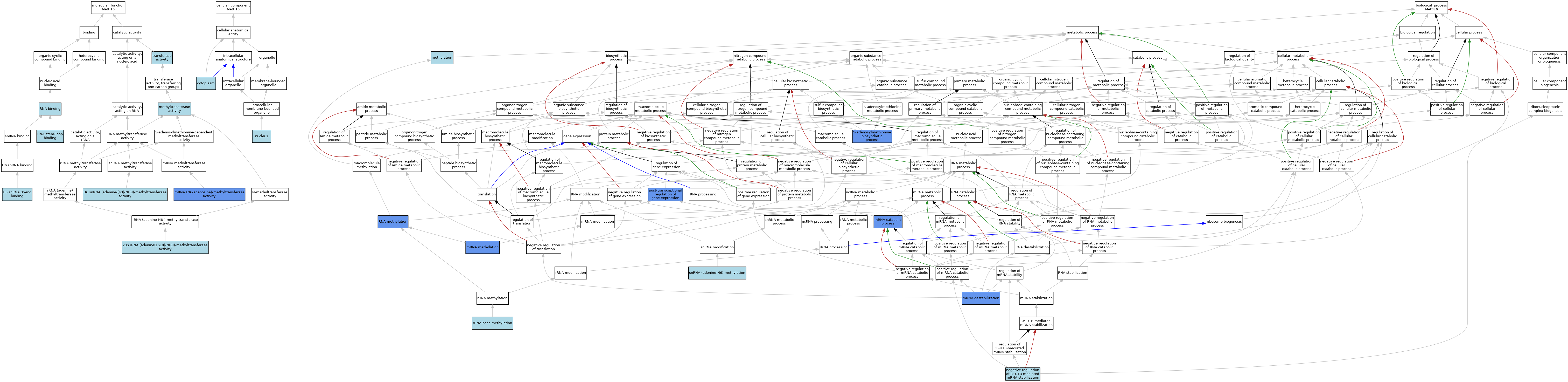This screenshot has width=1568, height=382.
Task: Click the 'rRNA modification' node
Action: click(x=570, y=273)
